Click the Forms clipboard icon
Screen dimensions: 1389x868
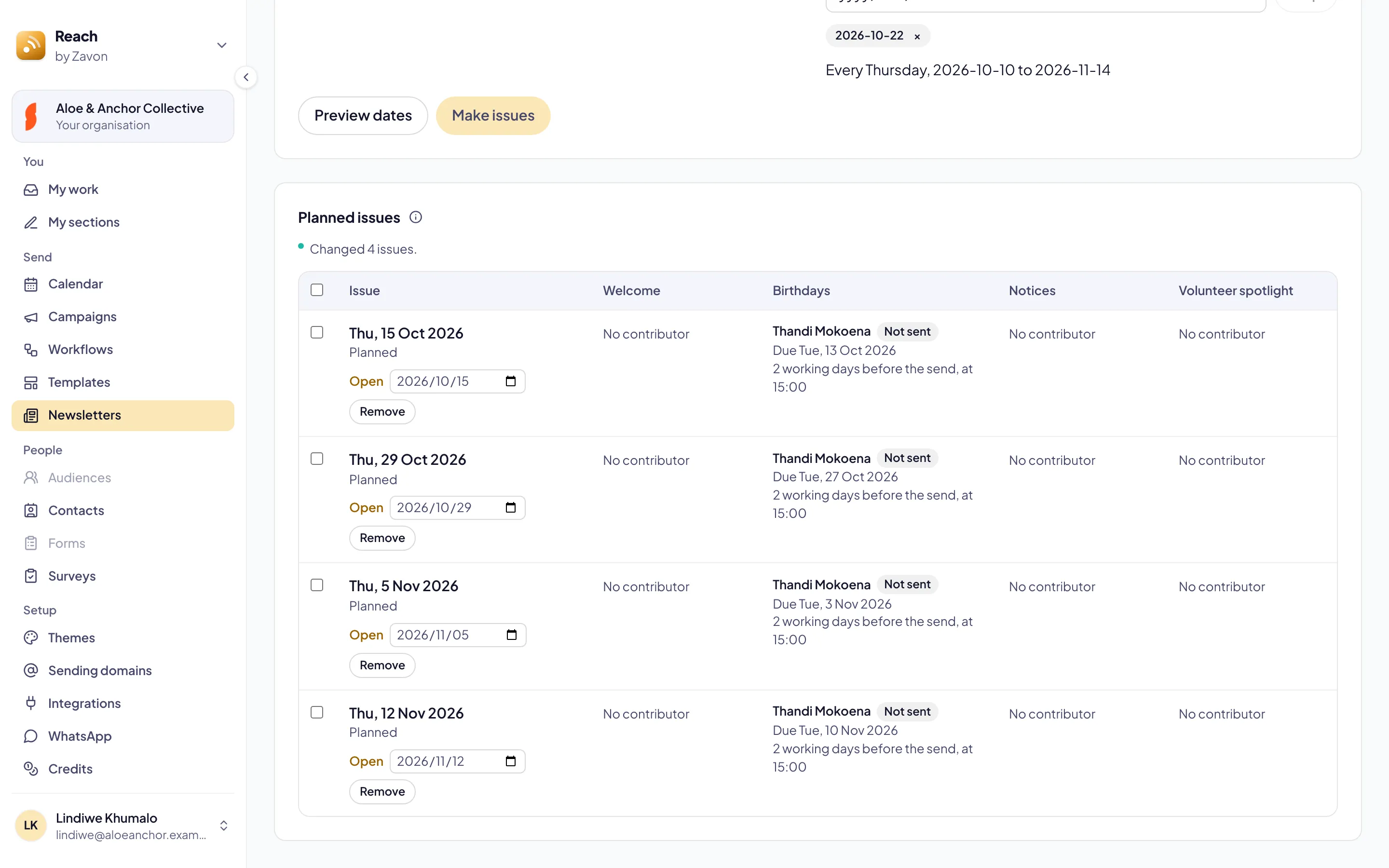click(x=31, y=543)
